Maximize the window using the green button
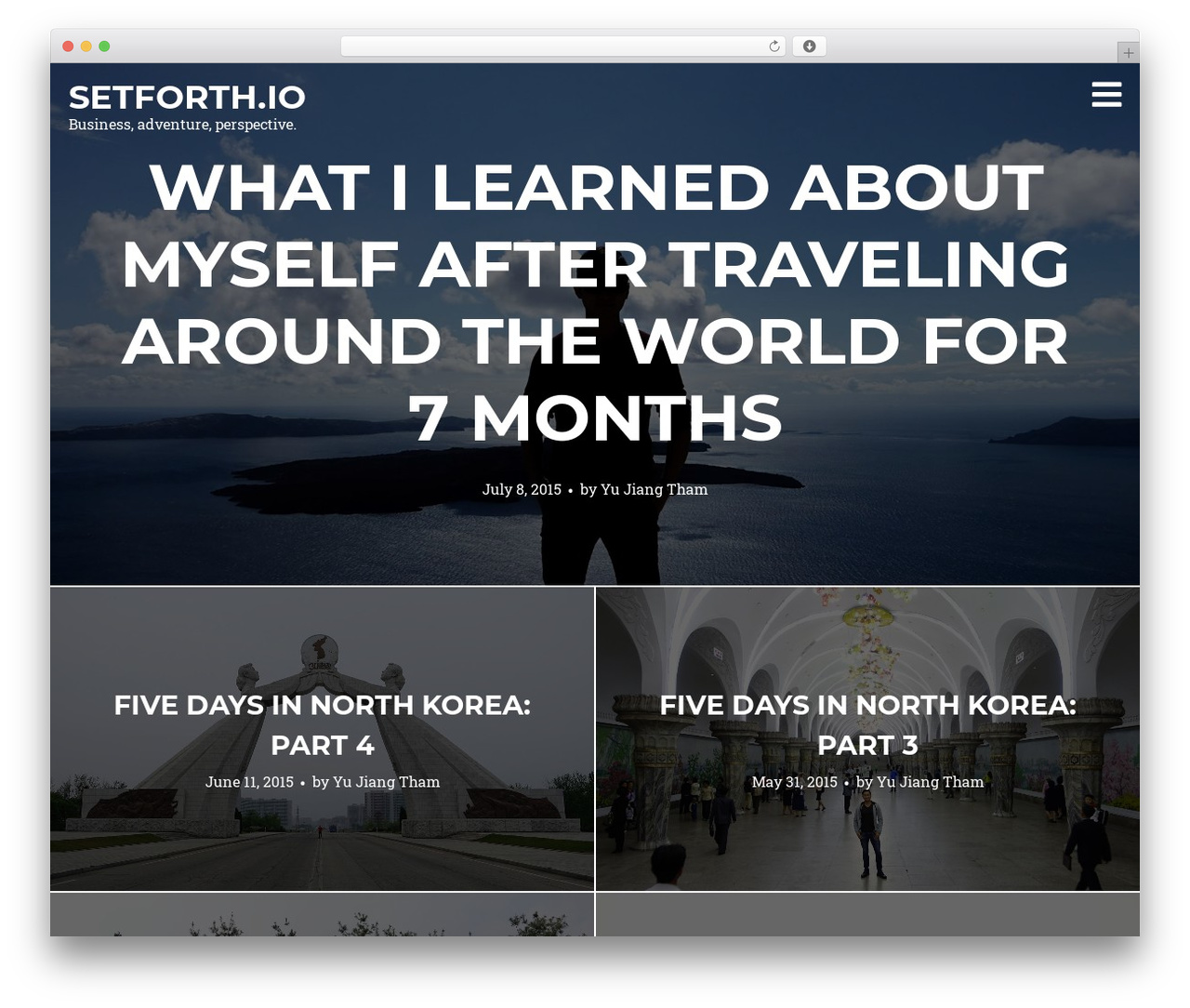The width and height of the screenshot is (1190, 1008). point(104,46)
